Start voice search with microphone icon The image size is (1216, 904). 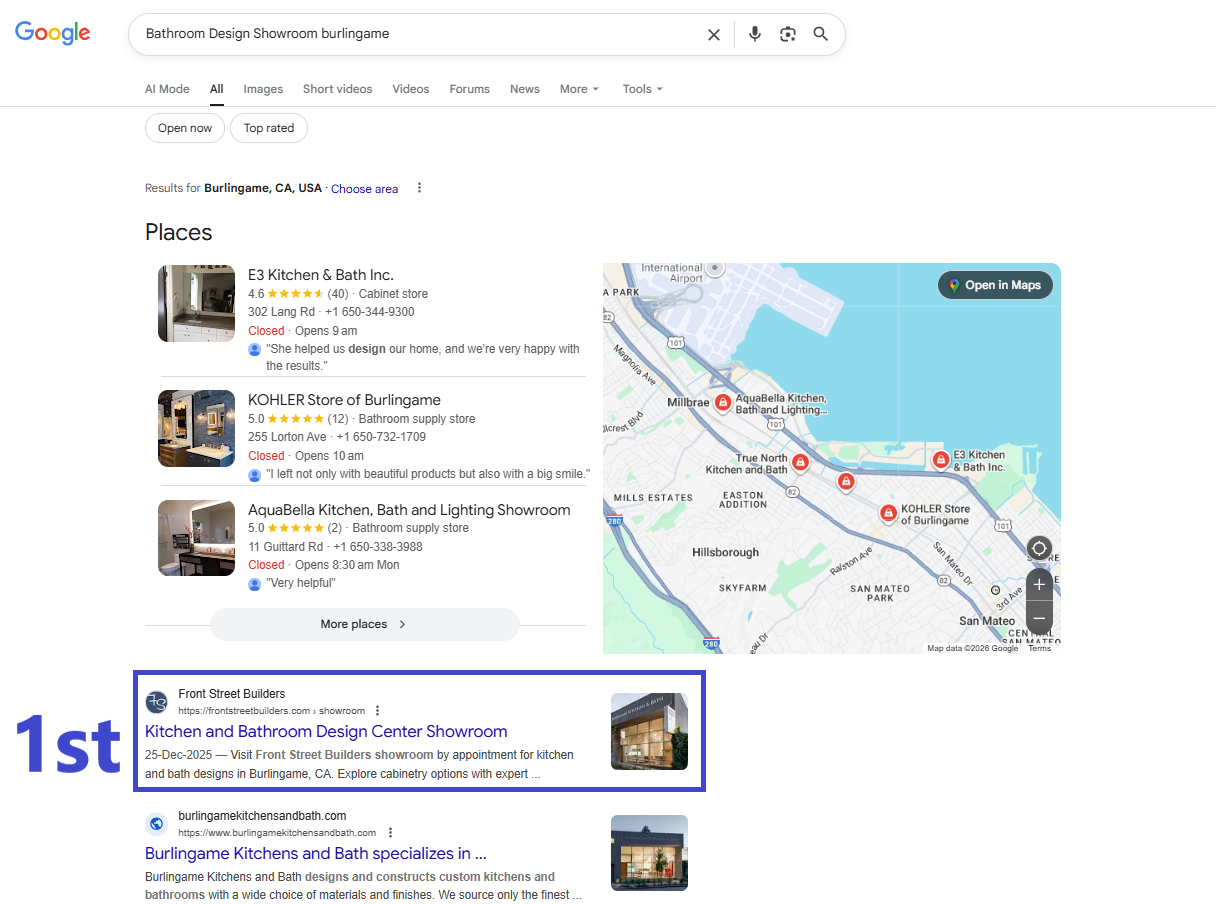point(755,34)
